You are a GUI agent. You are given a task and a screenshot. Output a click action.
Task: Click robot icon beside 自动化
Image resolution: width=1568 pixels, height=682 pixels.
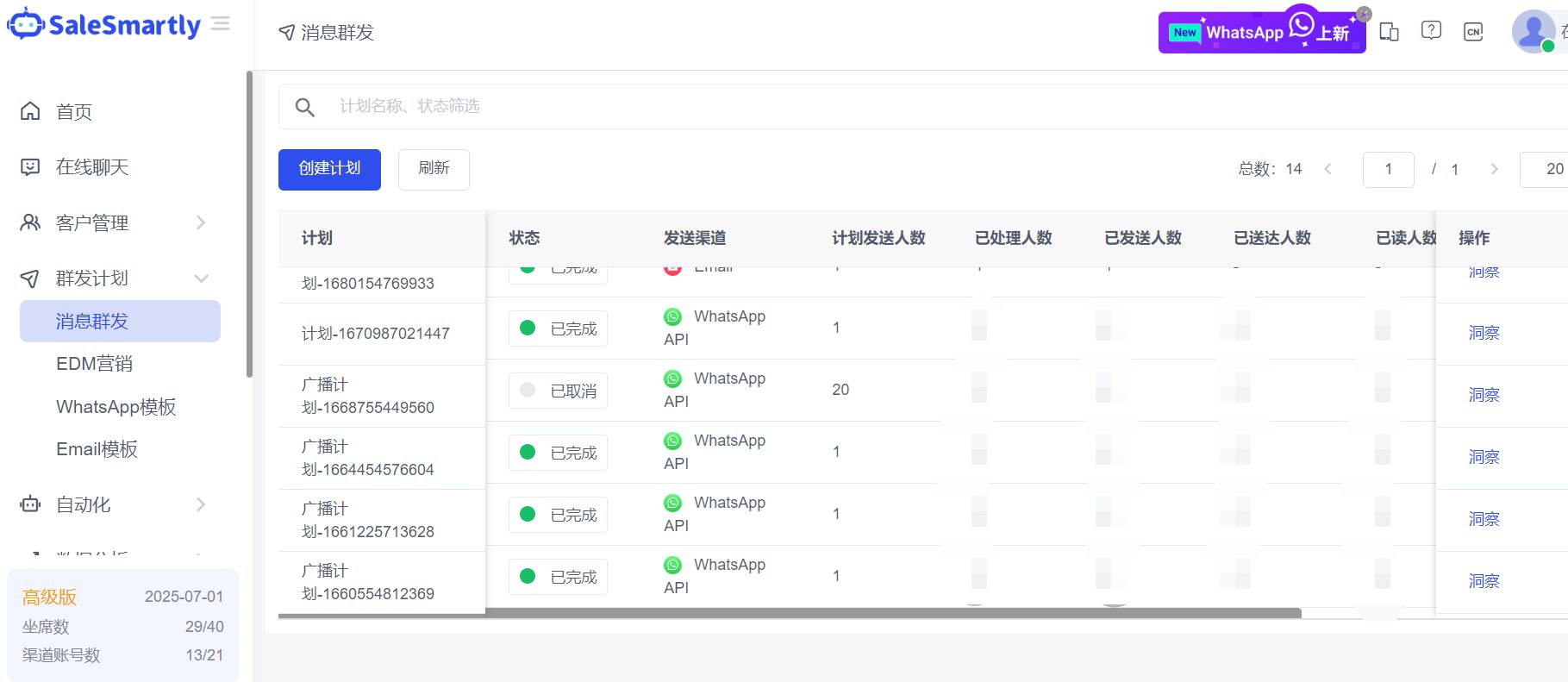[30, 504]
